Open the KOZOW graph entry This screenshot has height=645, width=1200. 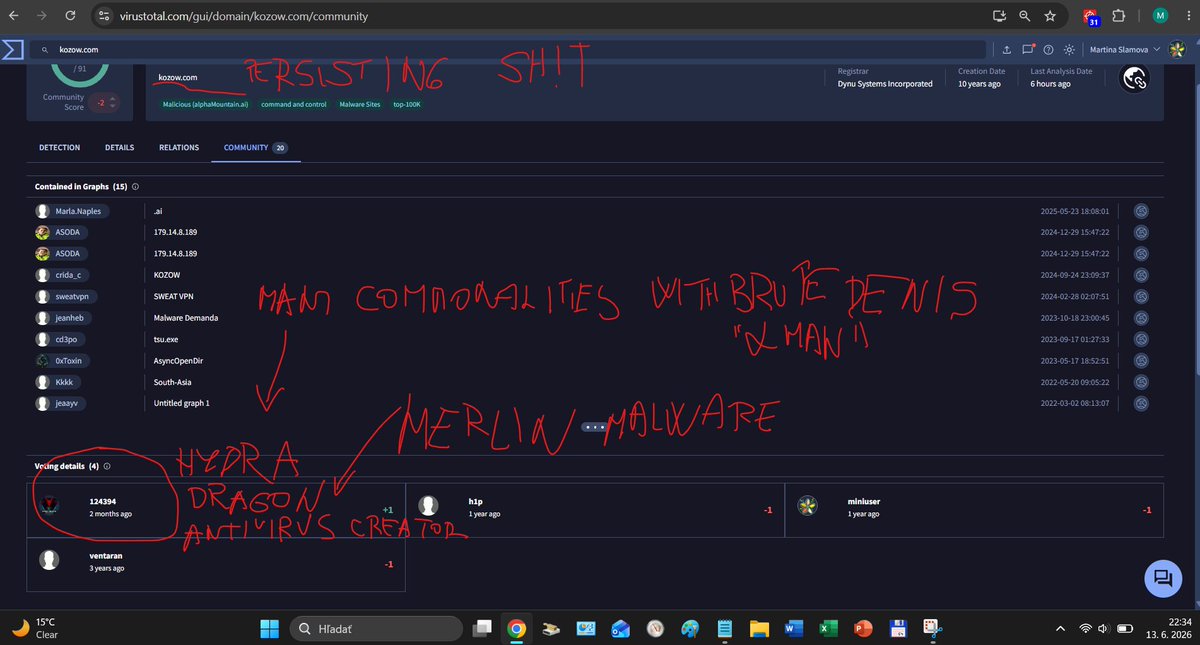coord(166,275)
